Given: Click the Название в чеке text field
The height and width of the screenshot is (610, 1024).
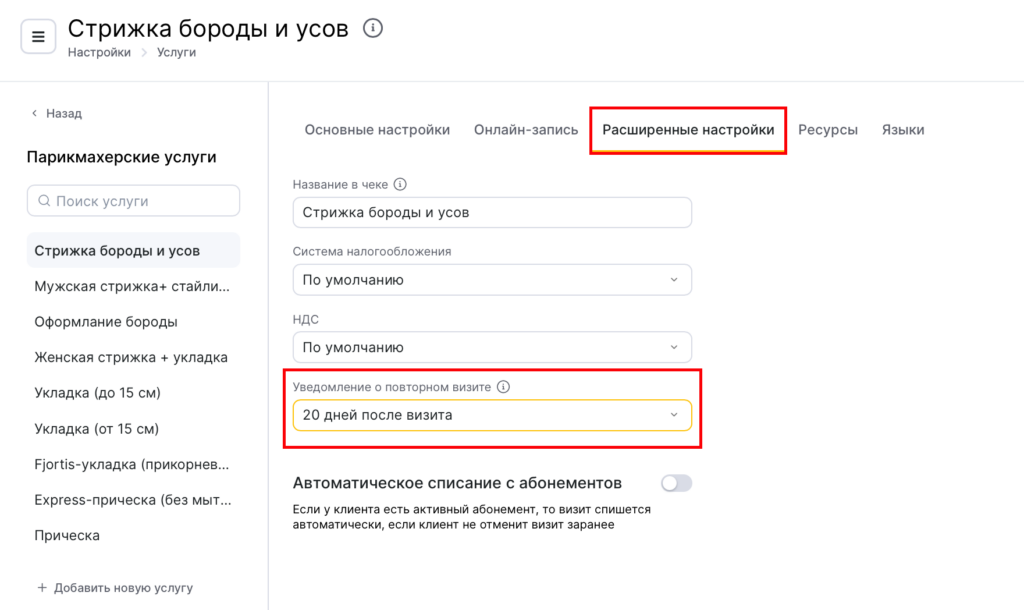Looking at the screenshot, I should [492, 213].
